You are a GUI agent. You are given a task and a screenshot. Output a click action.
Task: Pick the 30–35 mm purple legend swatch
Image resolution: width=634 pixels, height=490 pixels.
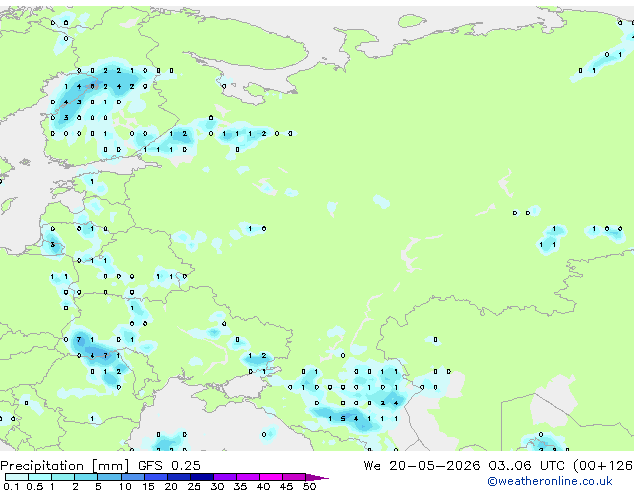pyautogui.click(x=225, y=477)
